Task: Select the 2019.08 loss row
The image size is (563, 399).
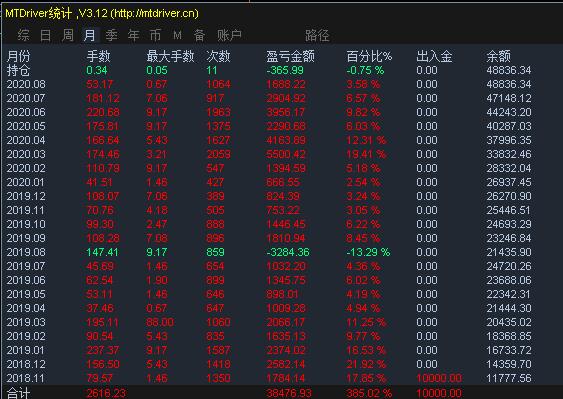Action: coord(282,252)
